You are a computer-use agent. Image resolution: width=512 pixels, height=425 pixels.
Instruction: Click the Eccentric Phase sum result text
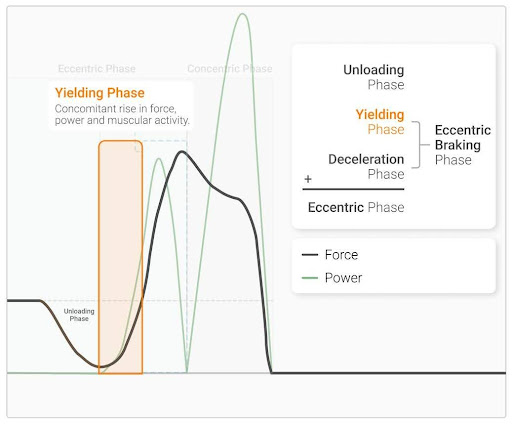pos(356,207)
